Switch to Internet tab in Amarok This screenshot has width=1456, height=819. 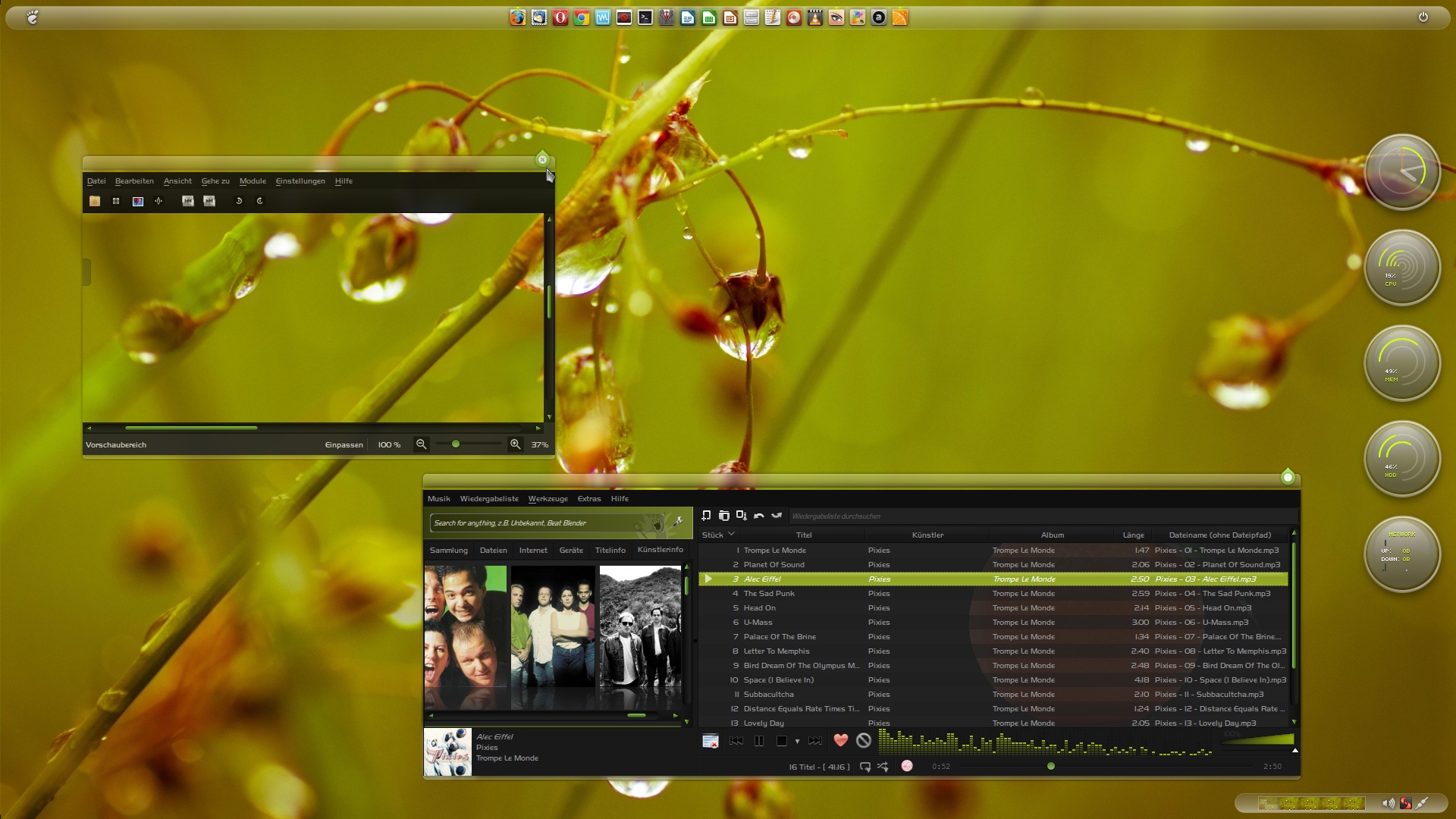(533, 551)
